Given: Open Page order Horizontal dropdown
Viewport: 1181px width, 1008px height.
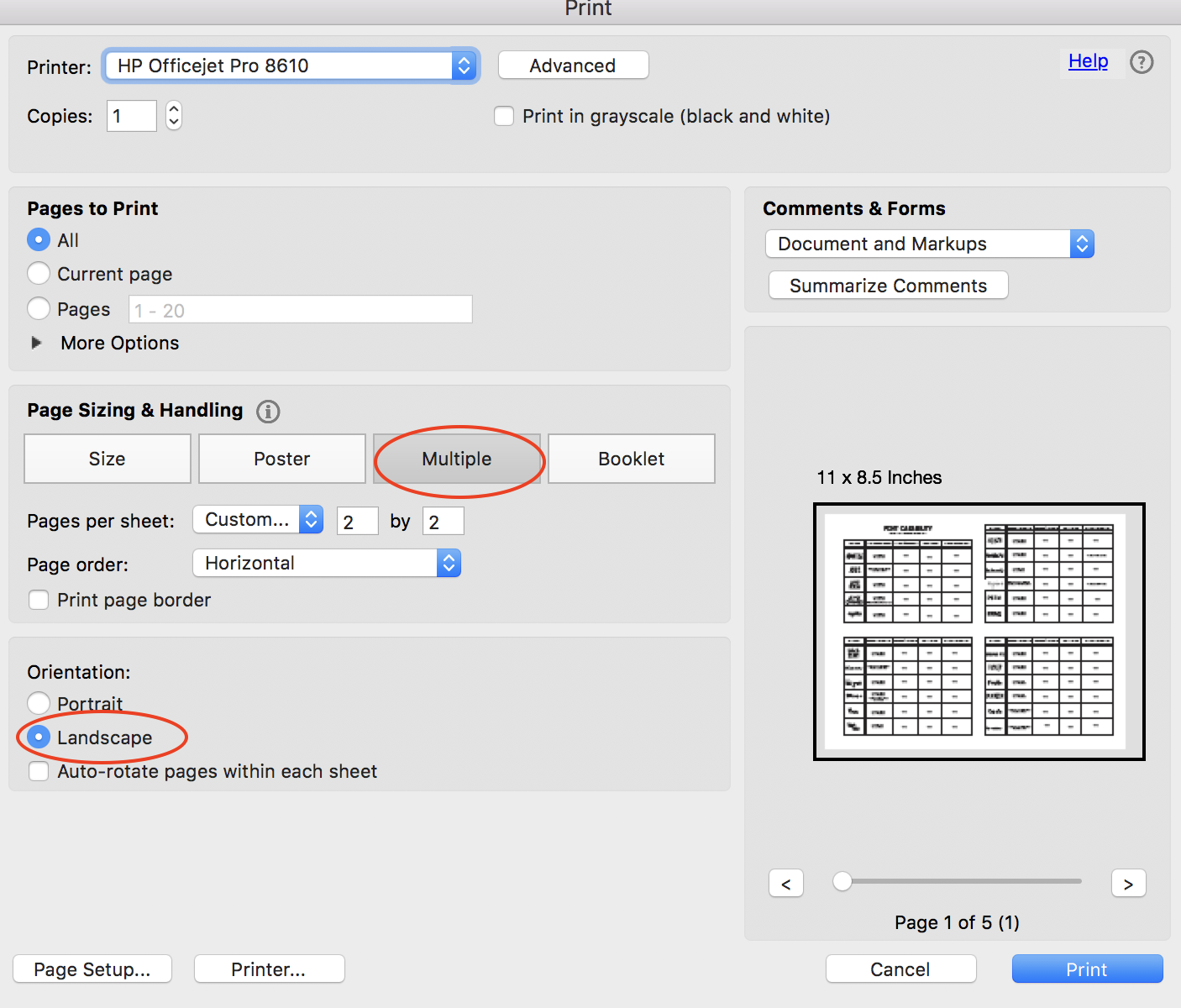Looking at the screenshot, I should (x=327, y=563).
